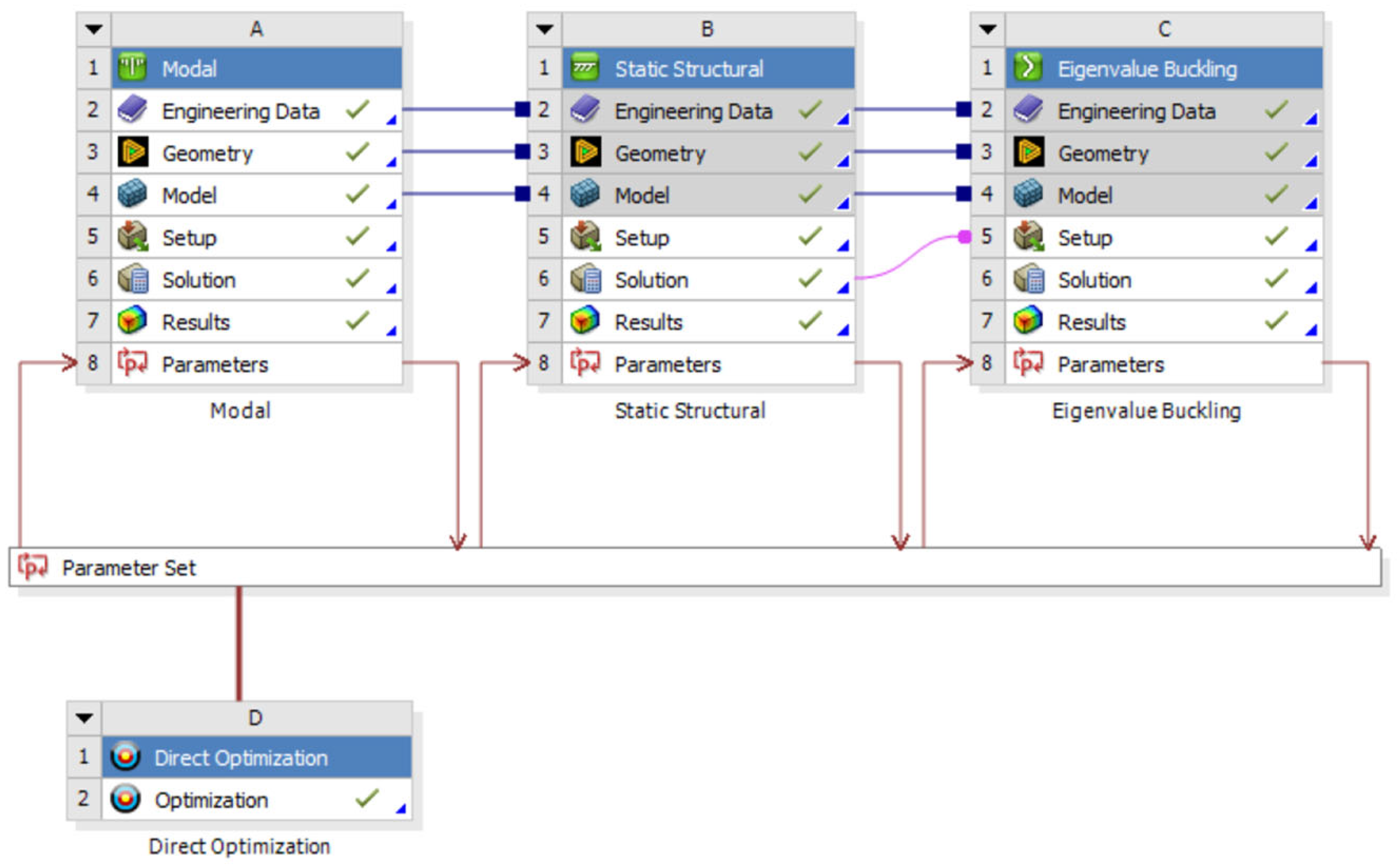Click the Direct Optimization target icon
Image resolution: width=1399 pixels, height=868 pixels.
tap(124, 757)
